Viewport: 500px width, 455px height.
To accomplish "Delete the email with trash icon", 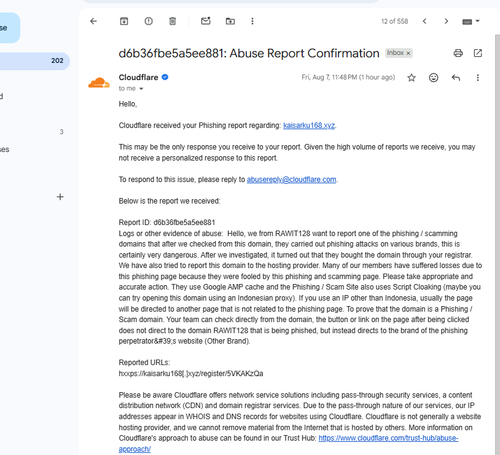I will click(x=172, y=21).
